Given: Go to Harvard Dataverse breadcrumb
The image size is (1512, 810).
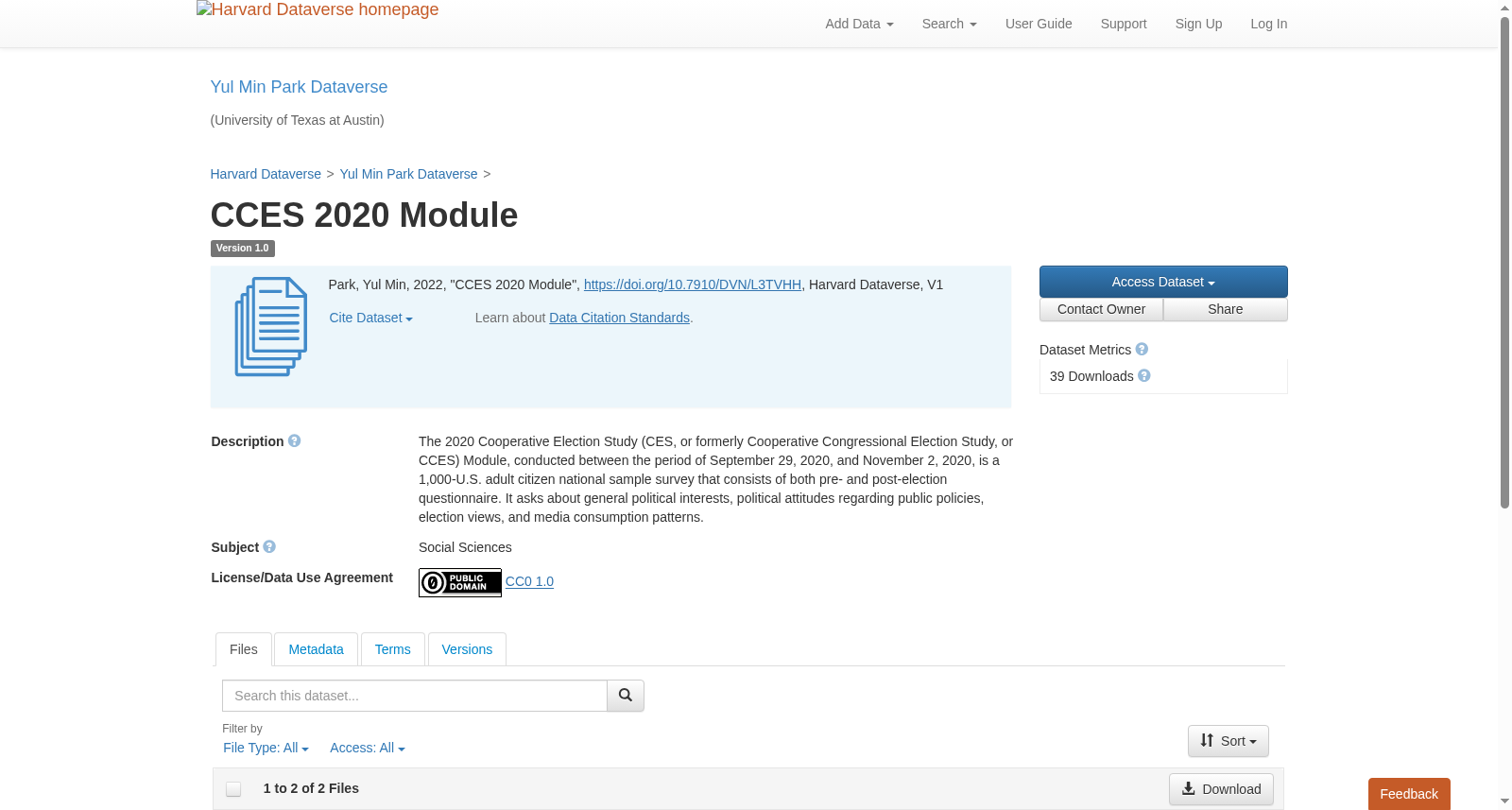Looking at the screenshot, I should click(266, 174).
